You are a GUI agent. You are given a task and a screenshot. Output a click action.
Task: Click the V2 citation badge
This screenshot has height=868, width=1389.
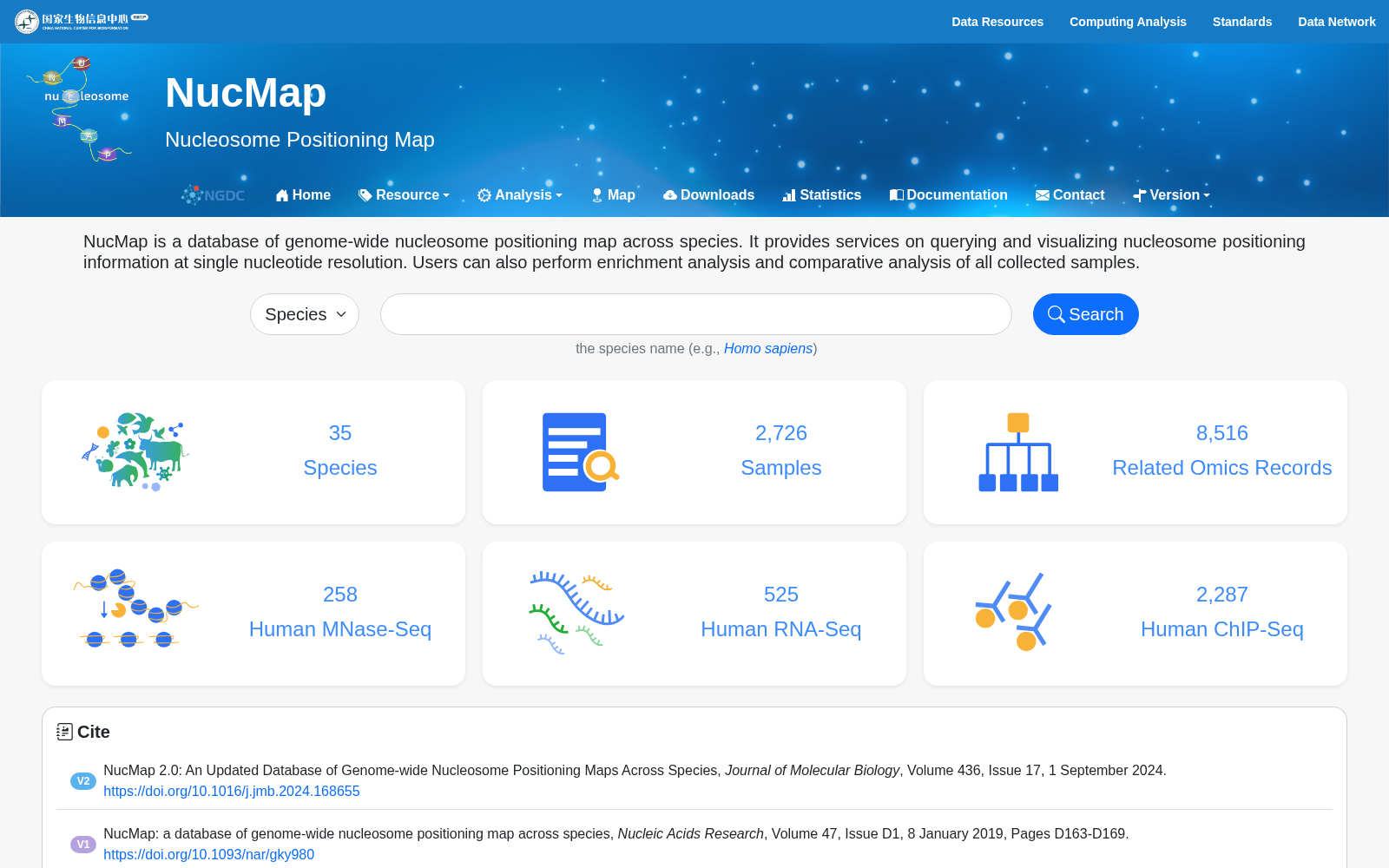(83, 781)
